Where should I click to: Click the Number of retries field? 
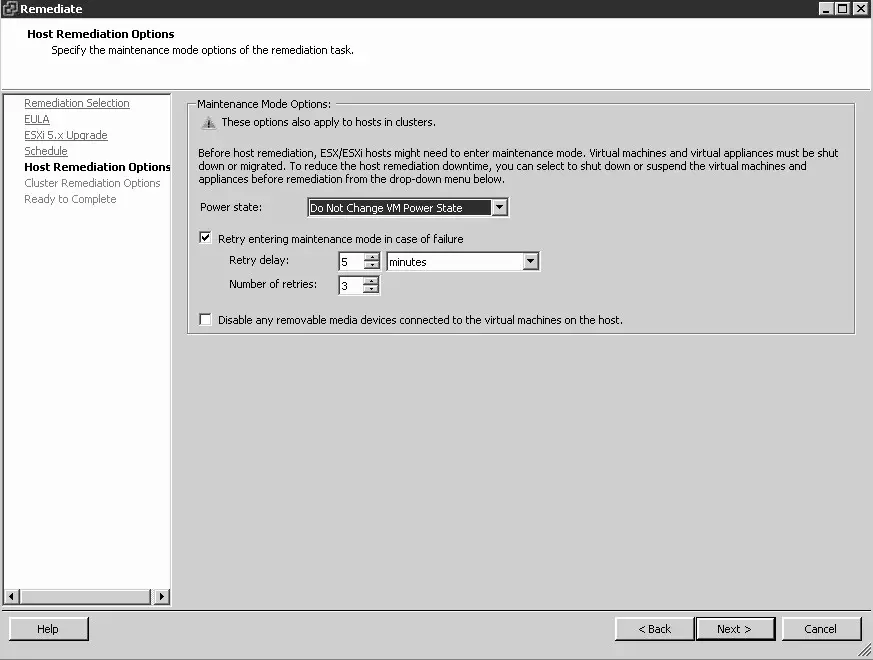(351, 285)
